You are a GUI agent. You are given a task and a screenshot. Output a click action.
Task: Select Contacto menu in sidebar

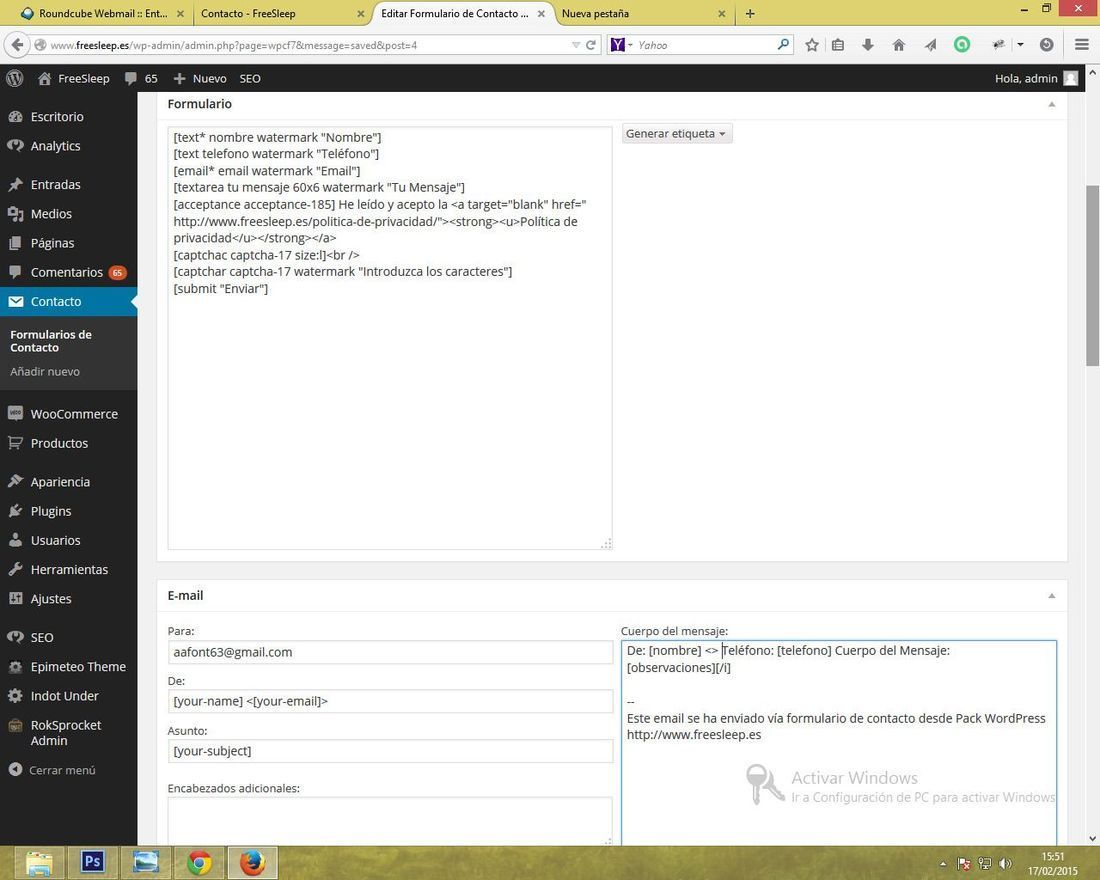pyautogui.click(x=69, y=302)
